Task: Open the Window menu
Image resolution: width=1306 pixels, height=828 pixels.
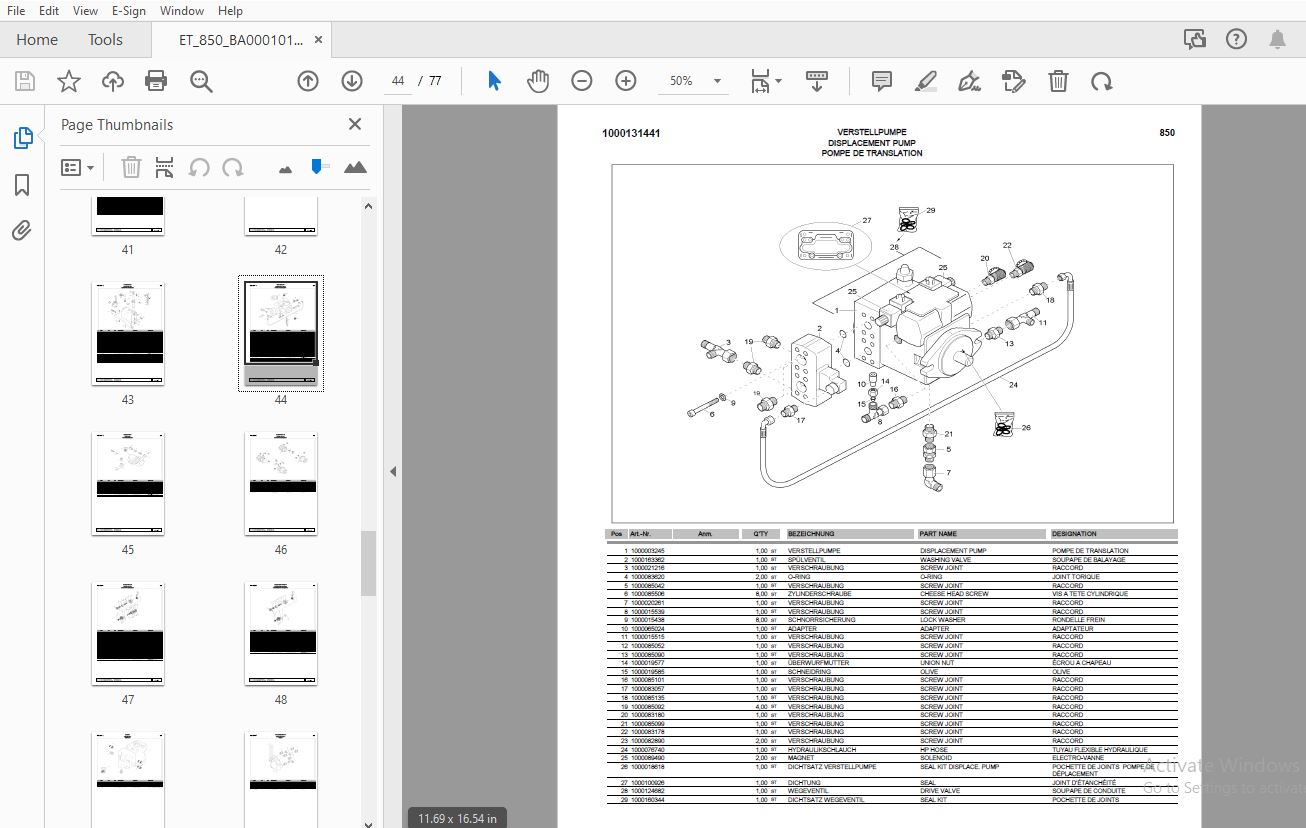Action: (182, 11)
